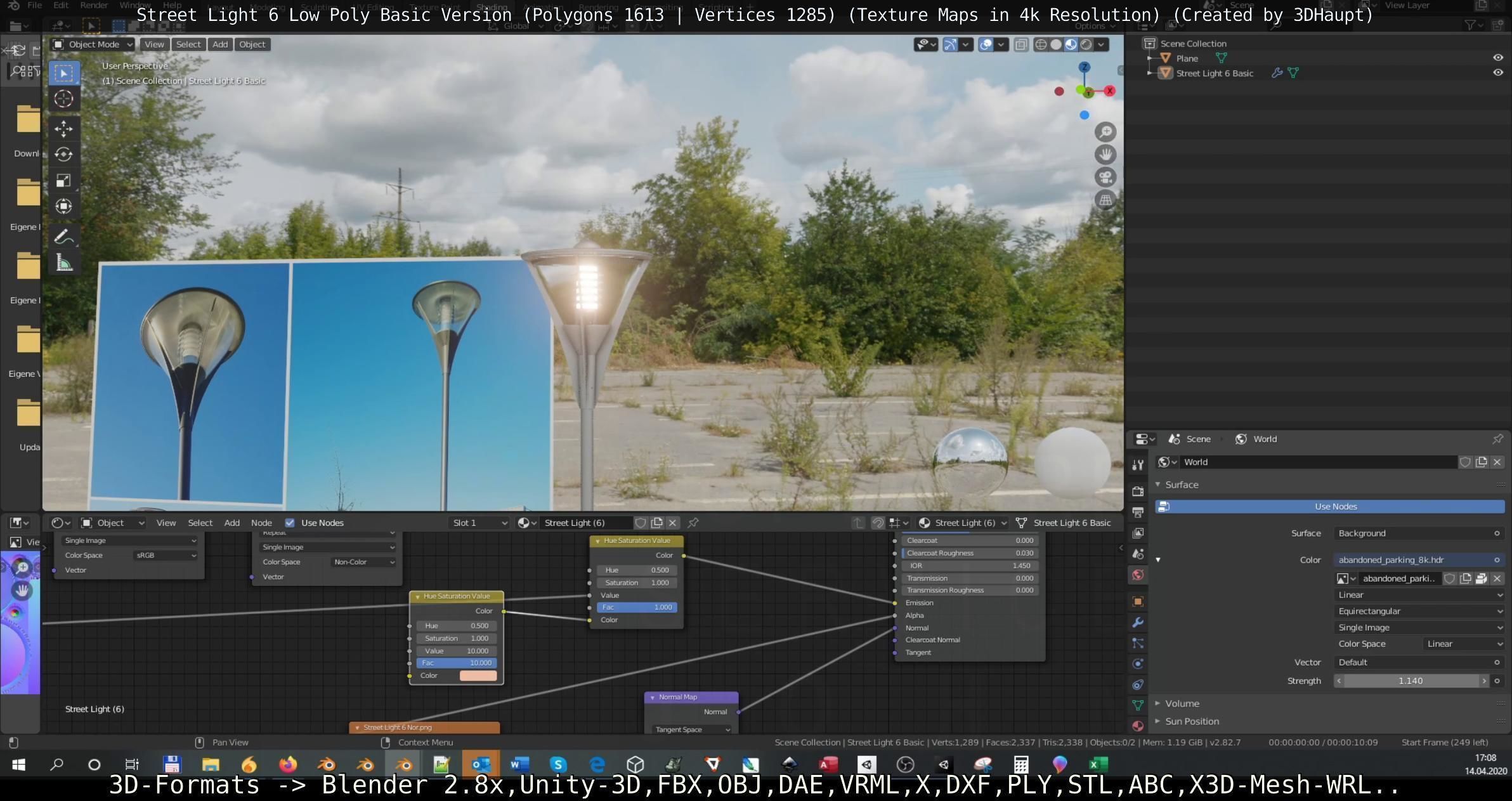Open the Object Mode dropdown
Image resolution: width=1512 pixels, height=801 pixels.
click(x=93, y=44)
